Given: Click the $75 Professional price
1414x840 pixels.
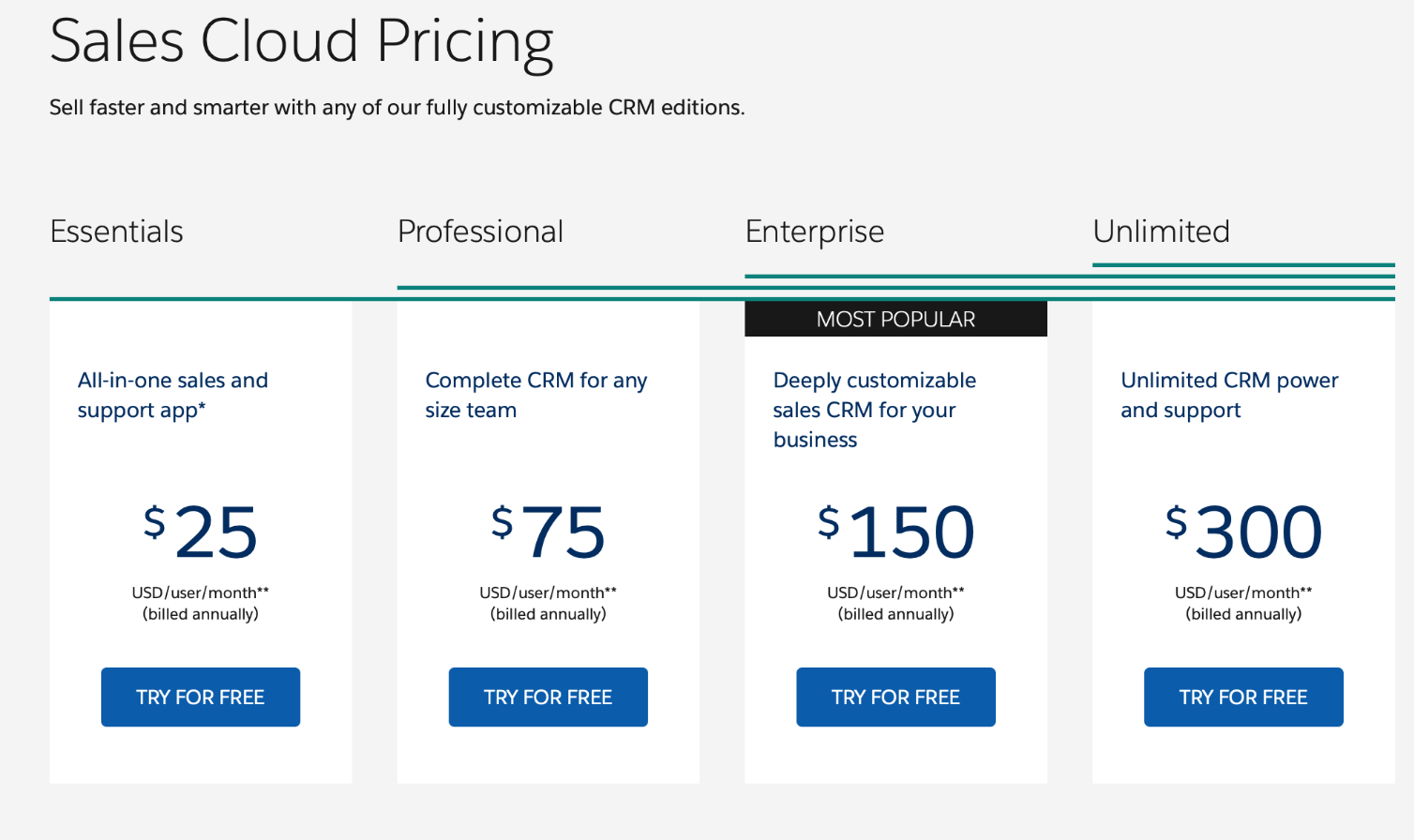Looking at the screenshot, I should pos(549,532).
